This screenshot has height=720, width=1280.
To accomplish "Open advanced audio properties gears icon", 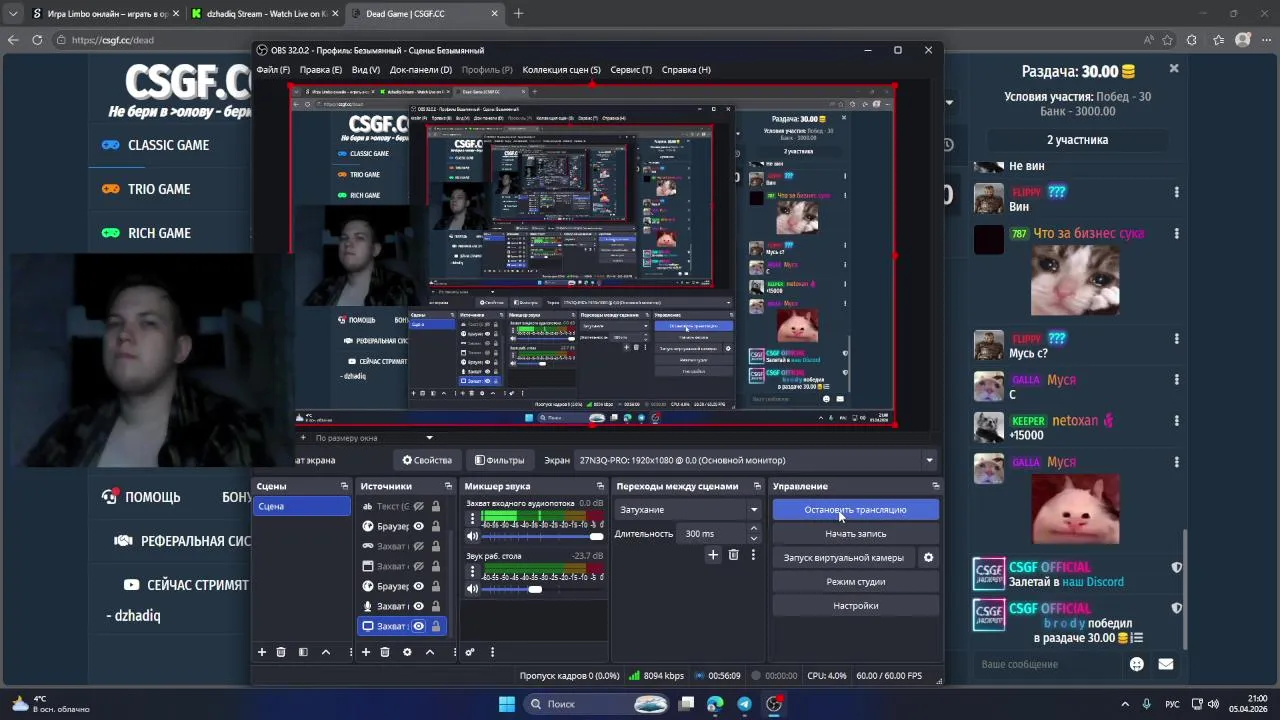I will [x=470, y=652].
